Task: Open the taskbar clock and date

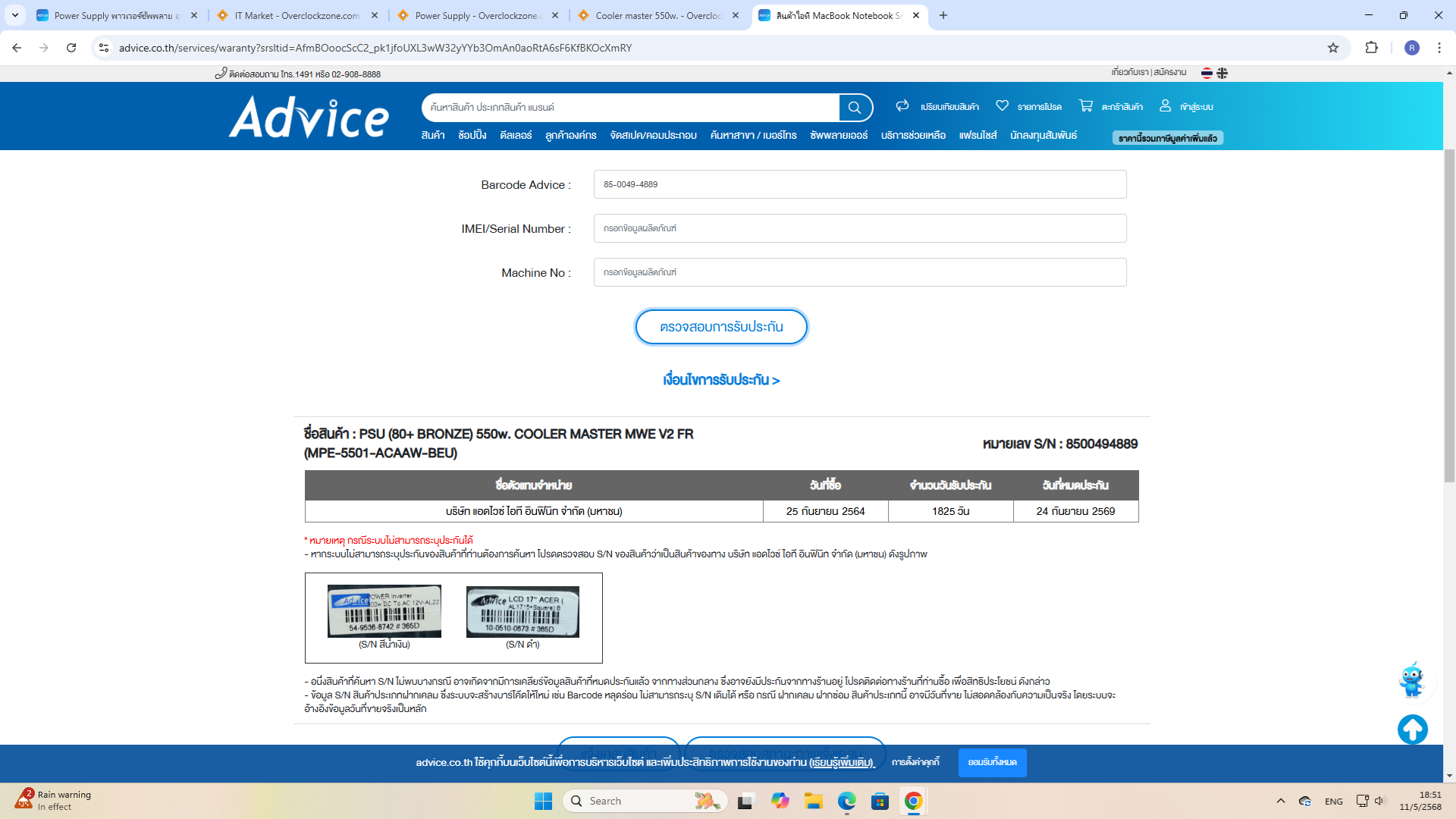Action: pyautogui.click(x=1420, y=801)
